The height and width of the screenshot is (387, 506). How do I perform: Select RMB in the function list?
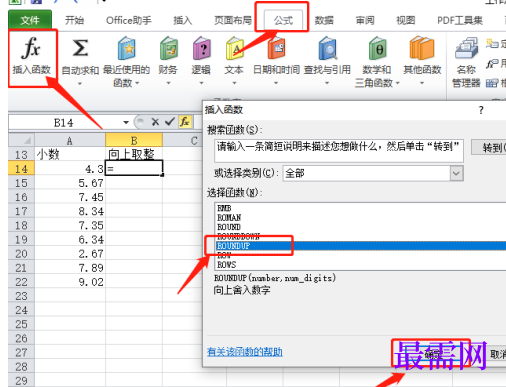click(224, 208)
